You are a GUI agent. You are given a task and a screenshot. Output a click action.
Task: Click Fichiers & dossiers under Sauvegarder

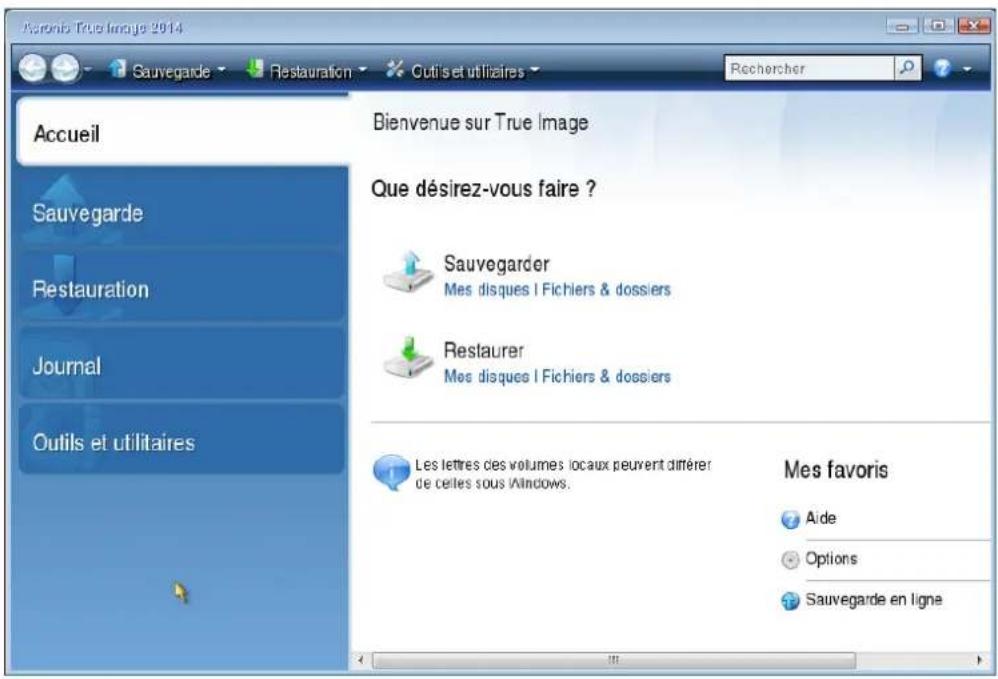click(607, 290)
